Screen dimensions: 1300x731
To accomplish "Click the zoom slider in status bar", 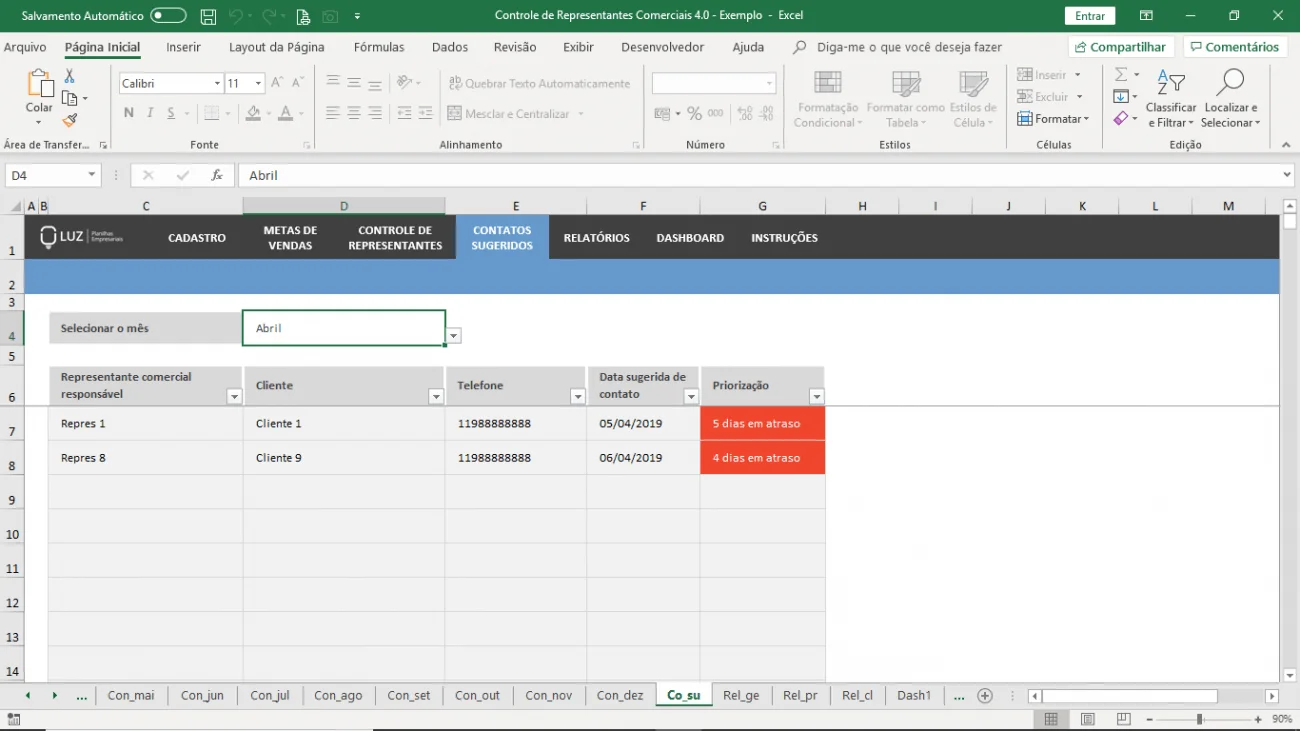I will (x=1199, y=720).
